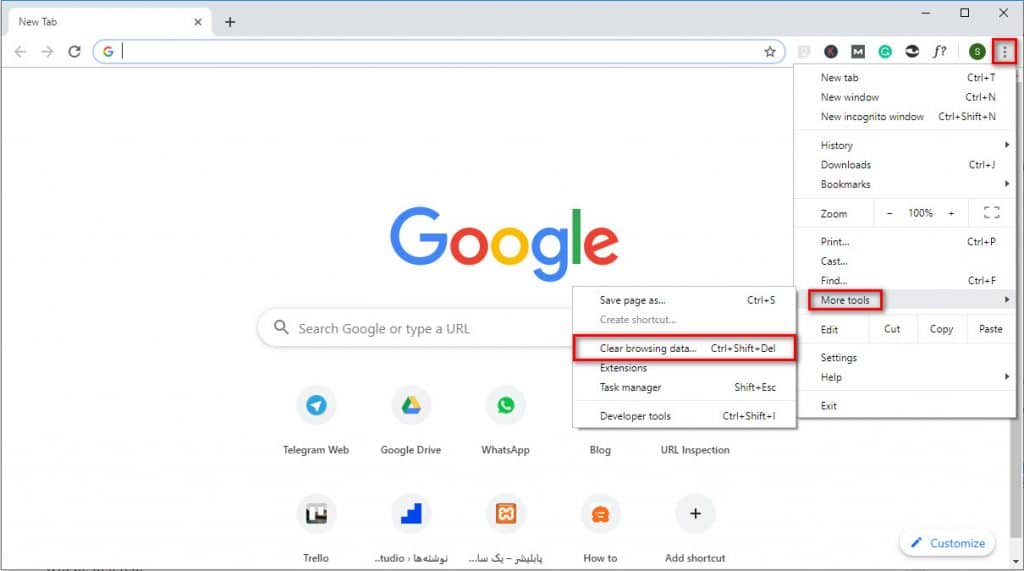Open the green Grammarly extension icon
Image resolution: width=1024 pixels, height=571 pixels.
(x=885, y=52)
